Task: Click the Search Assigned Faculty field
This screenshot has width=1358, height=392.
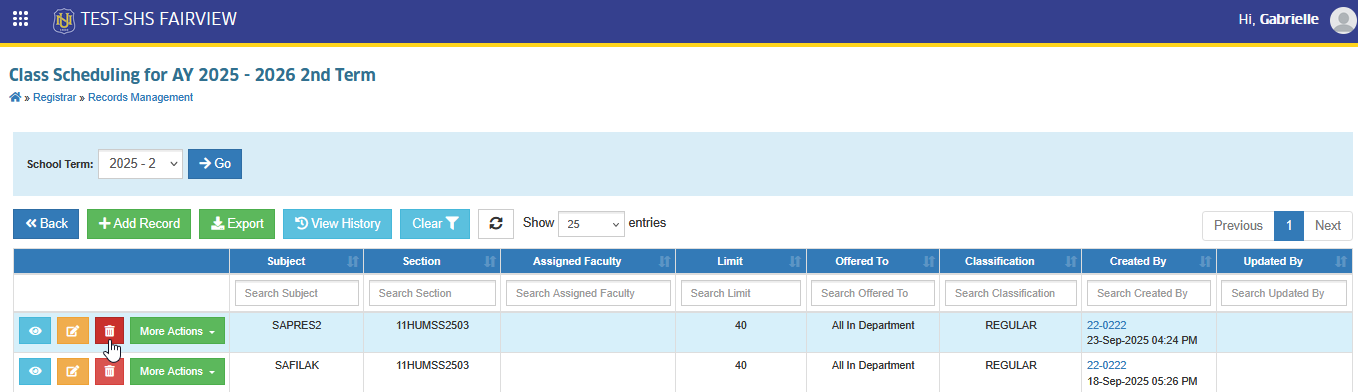Action: tap(588, 293)
